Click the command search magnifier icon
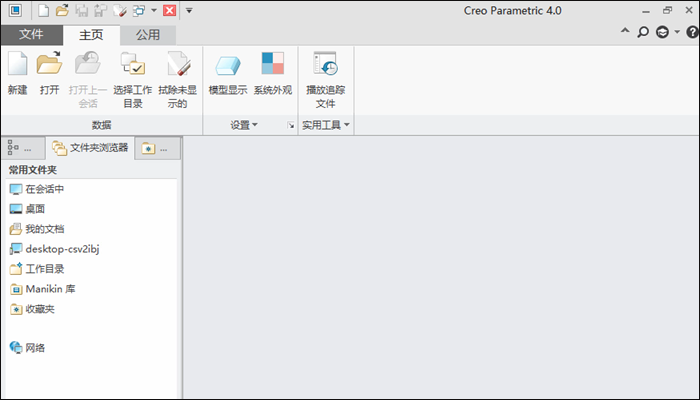 coord(643,32)
